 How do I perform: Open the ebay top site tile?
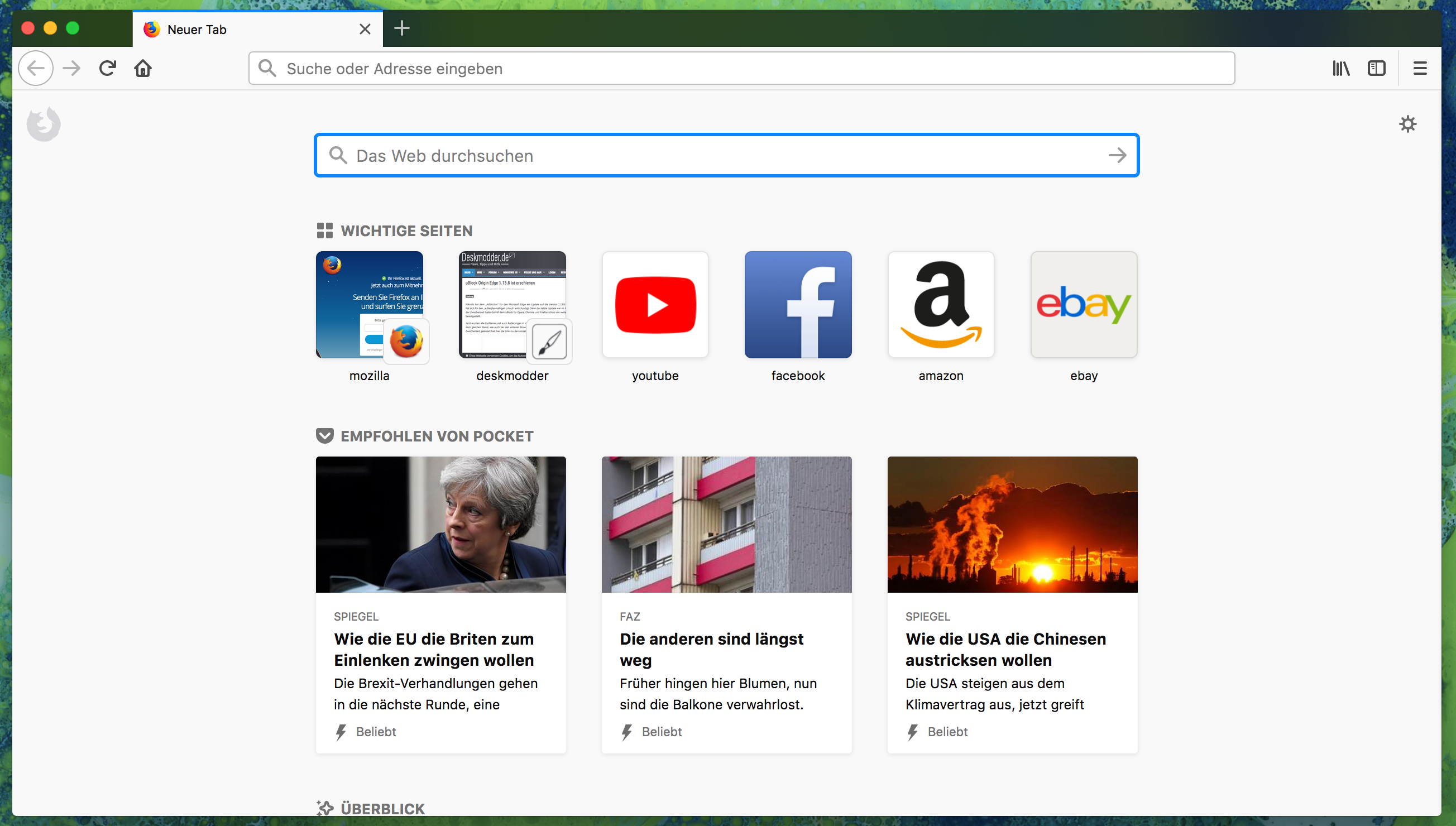pyautogui.click(x=1084, y=305)
